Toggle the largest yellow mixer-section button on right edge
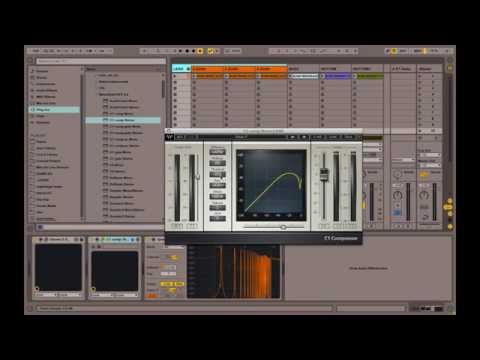480x360 pixels. point(448,207)
